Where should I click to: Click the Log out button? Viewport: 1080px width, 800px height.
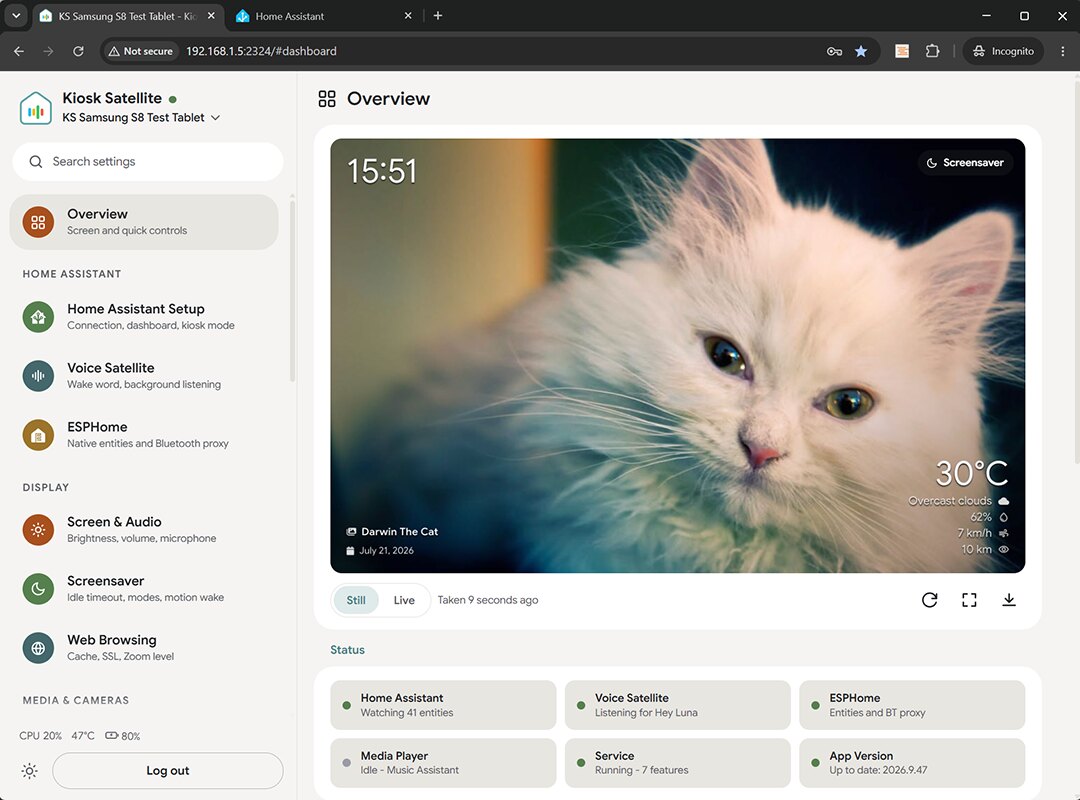pos(167,770)
